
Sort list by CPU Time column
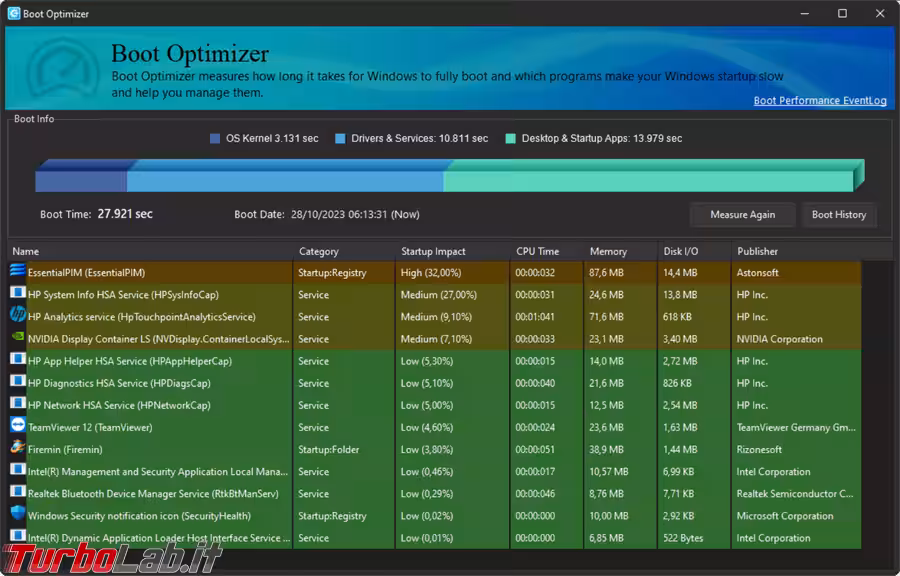pos(537,252)
